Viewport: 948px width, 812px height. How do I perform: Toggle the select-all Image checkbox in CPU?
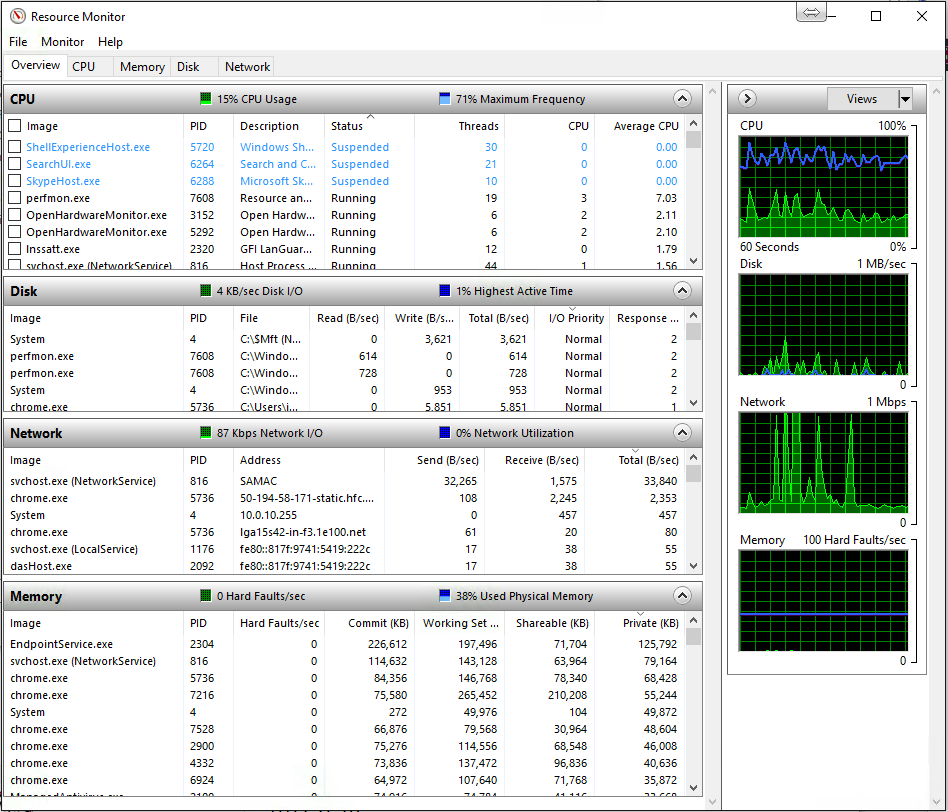pos(15,126)
